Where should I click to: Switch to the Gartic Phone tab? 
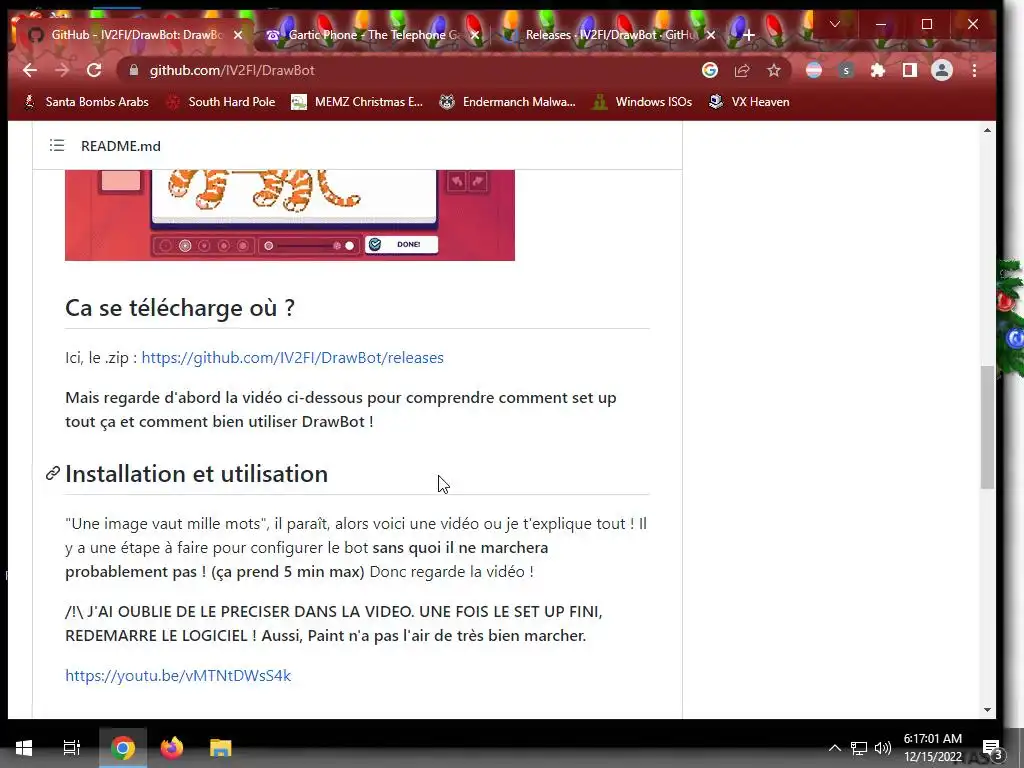[372, 35]
